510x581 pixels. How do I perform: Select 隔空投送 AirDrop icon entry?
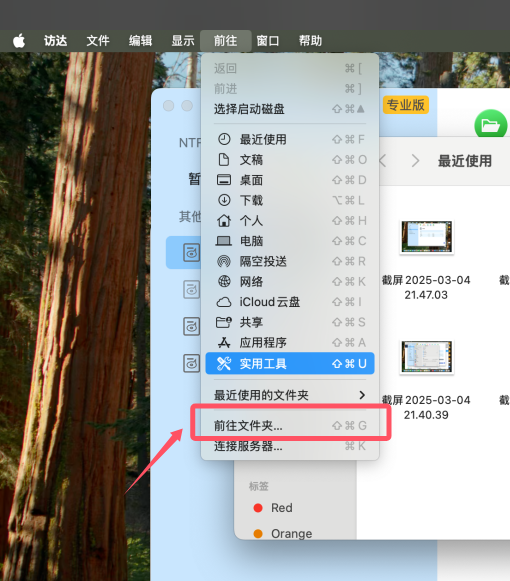290,261
